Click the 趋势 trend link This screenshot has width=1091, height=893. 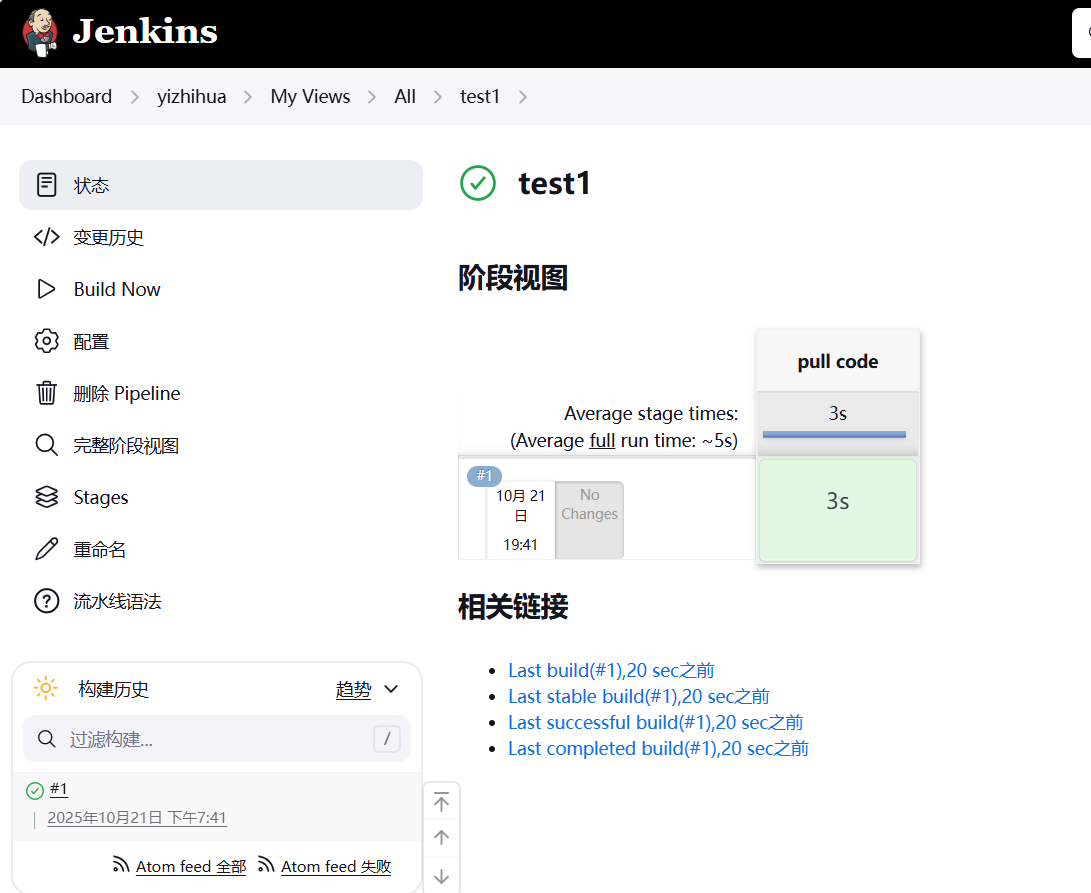[x=353, y=689]
